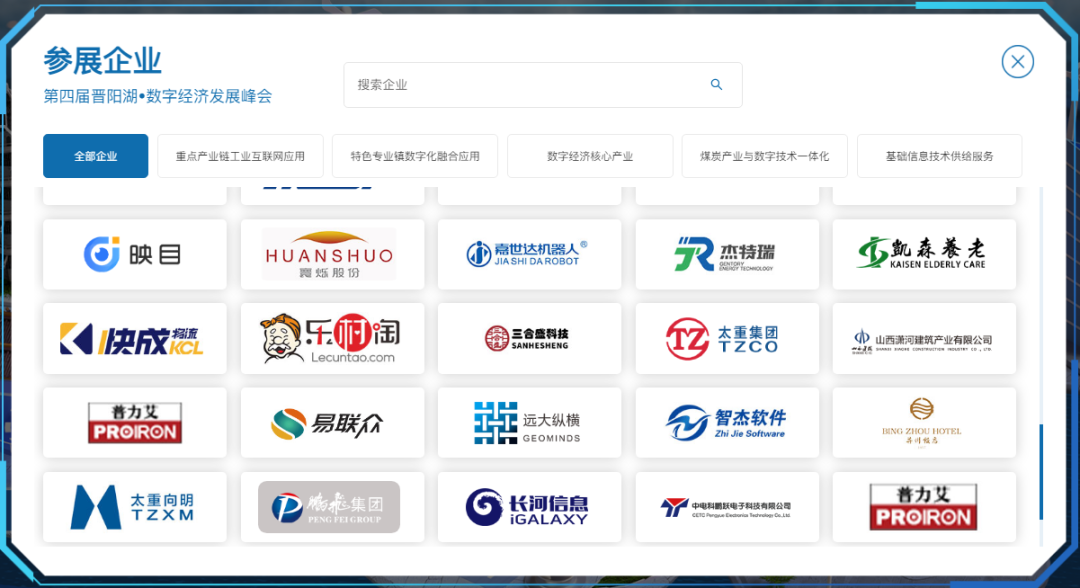Select the 中电科鹏跃电子科技有限公司 card
The height and width of the screenshot is (588, 1080).
click(727, 507)
